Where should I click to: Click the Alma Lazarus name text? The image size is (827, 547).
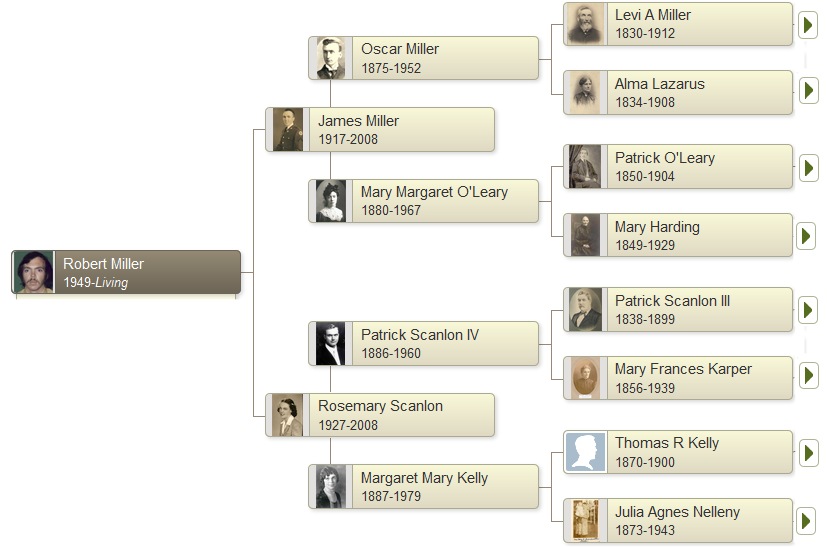(659, 84)
